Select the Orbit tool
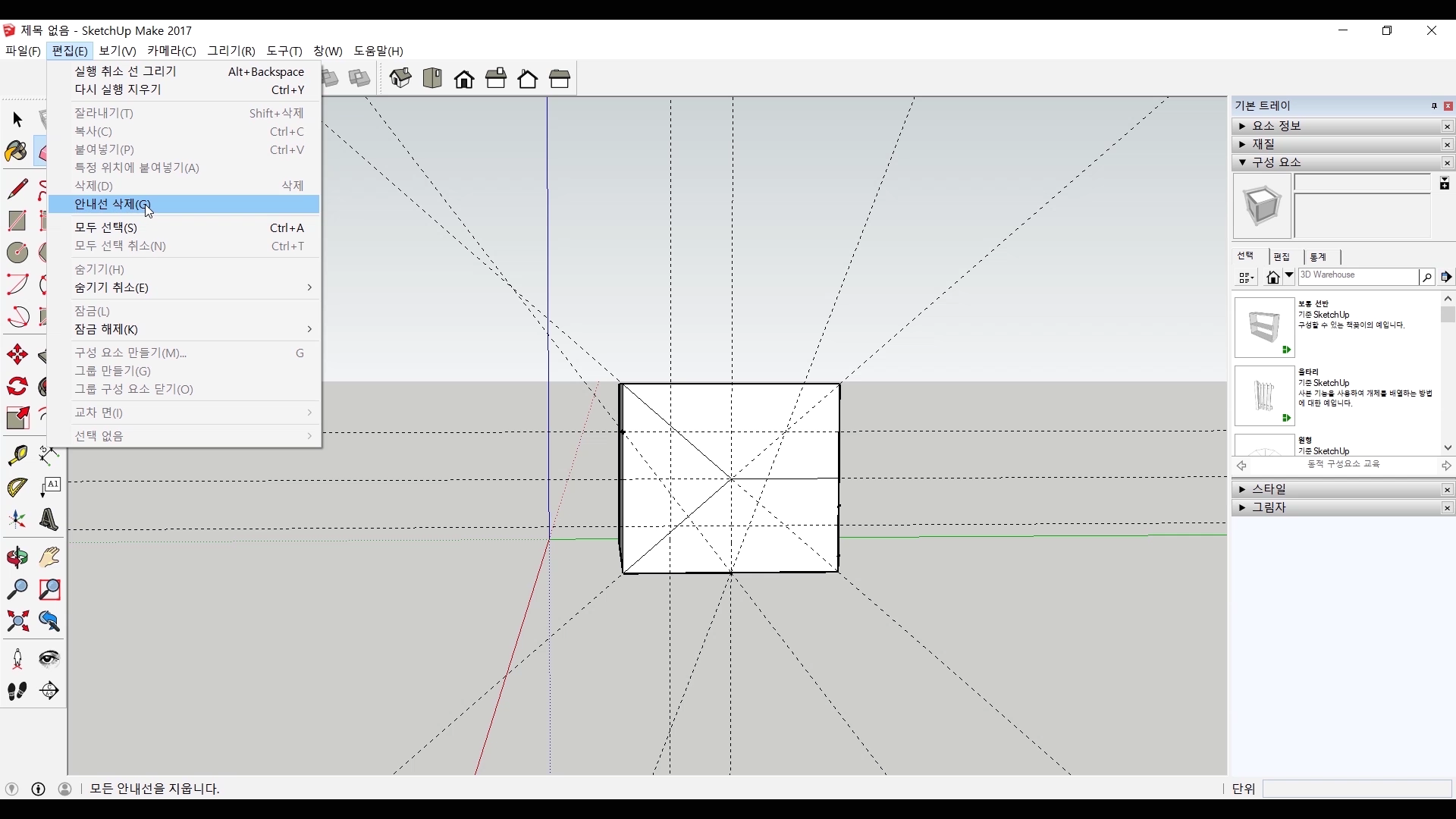This screenshot has width=1456, height=819. click(x=17, y=557)
